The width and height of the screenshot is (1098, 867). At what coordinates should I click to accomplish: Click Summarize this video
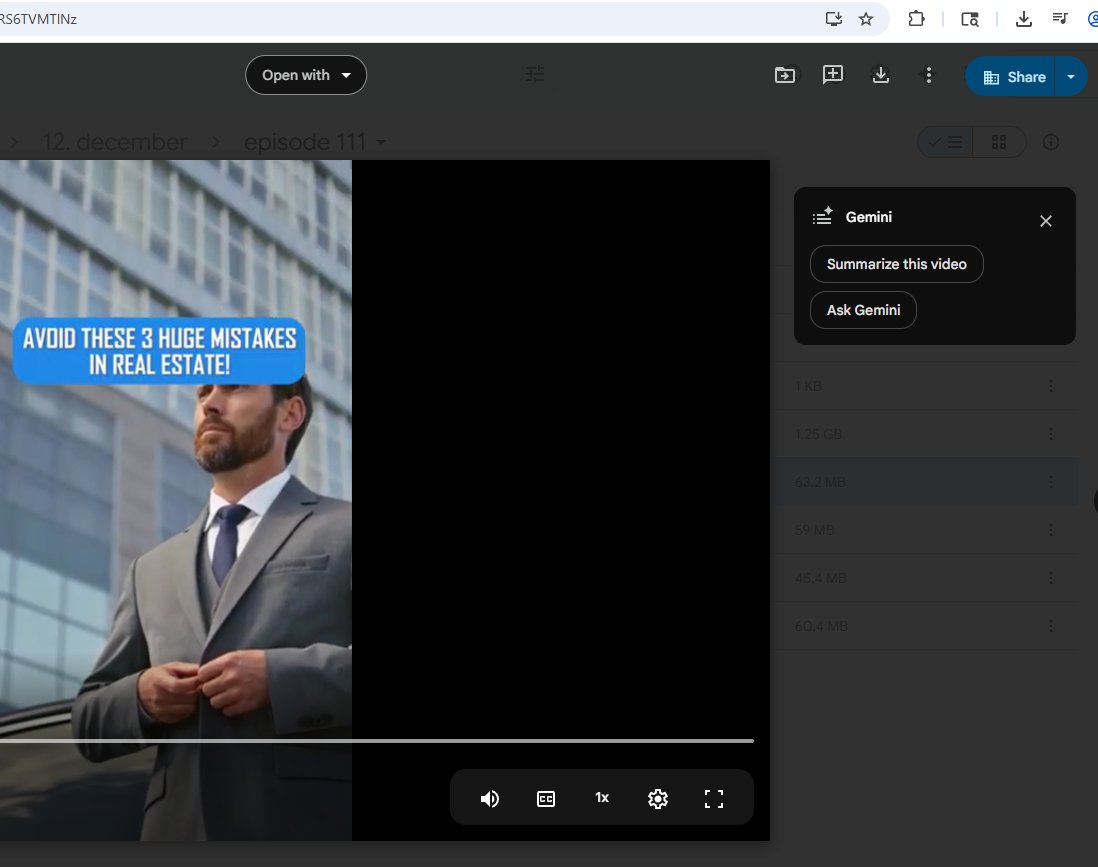click(896, 264)
